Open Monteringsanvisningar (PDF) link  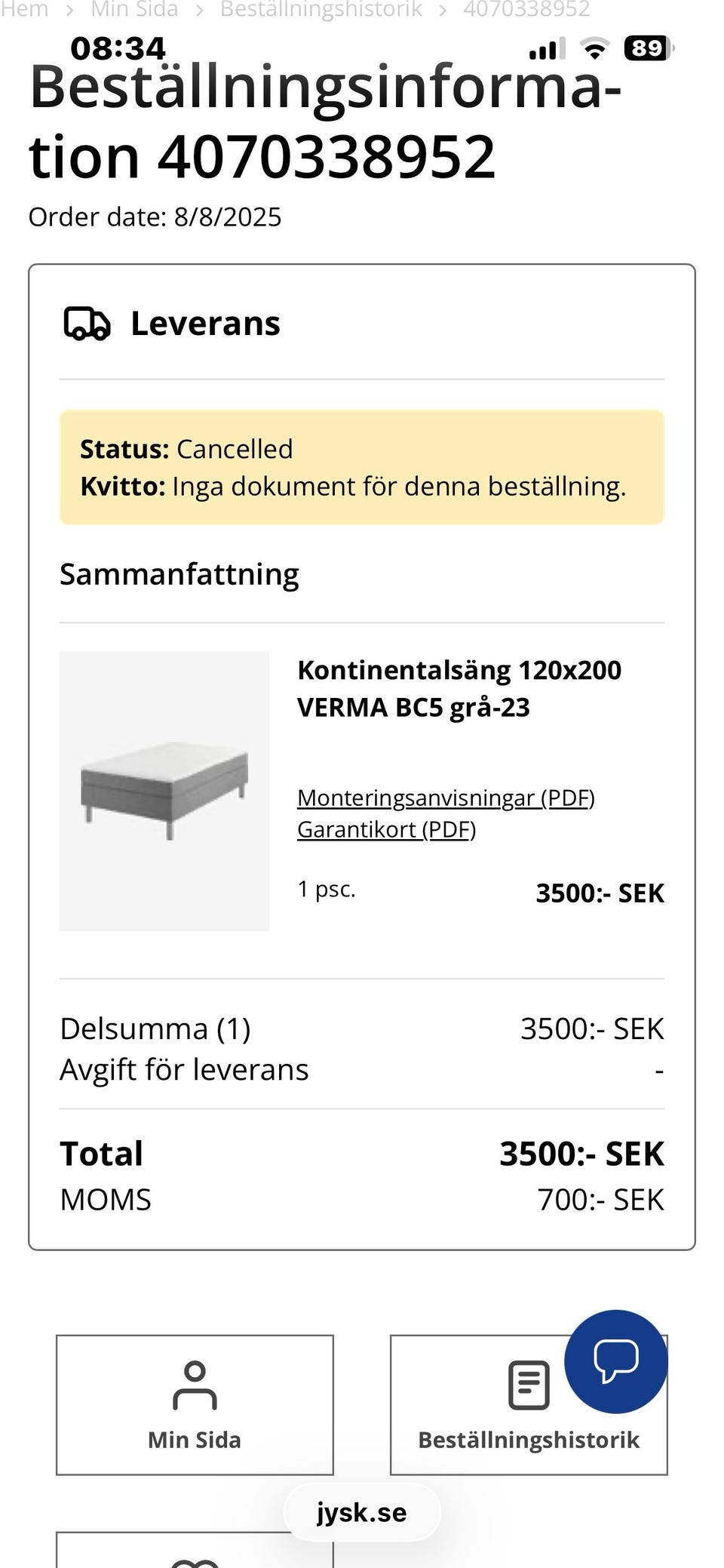coord(446,798)
